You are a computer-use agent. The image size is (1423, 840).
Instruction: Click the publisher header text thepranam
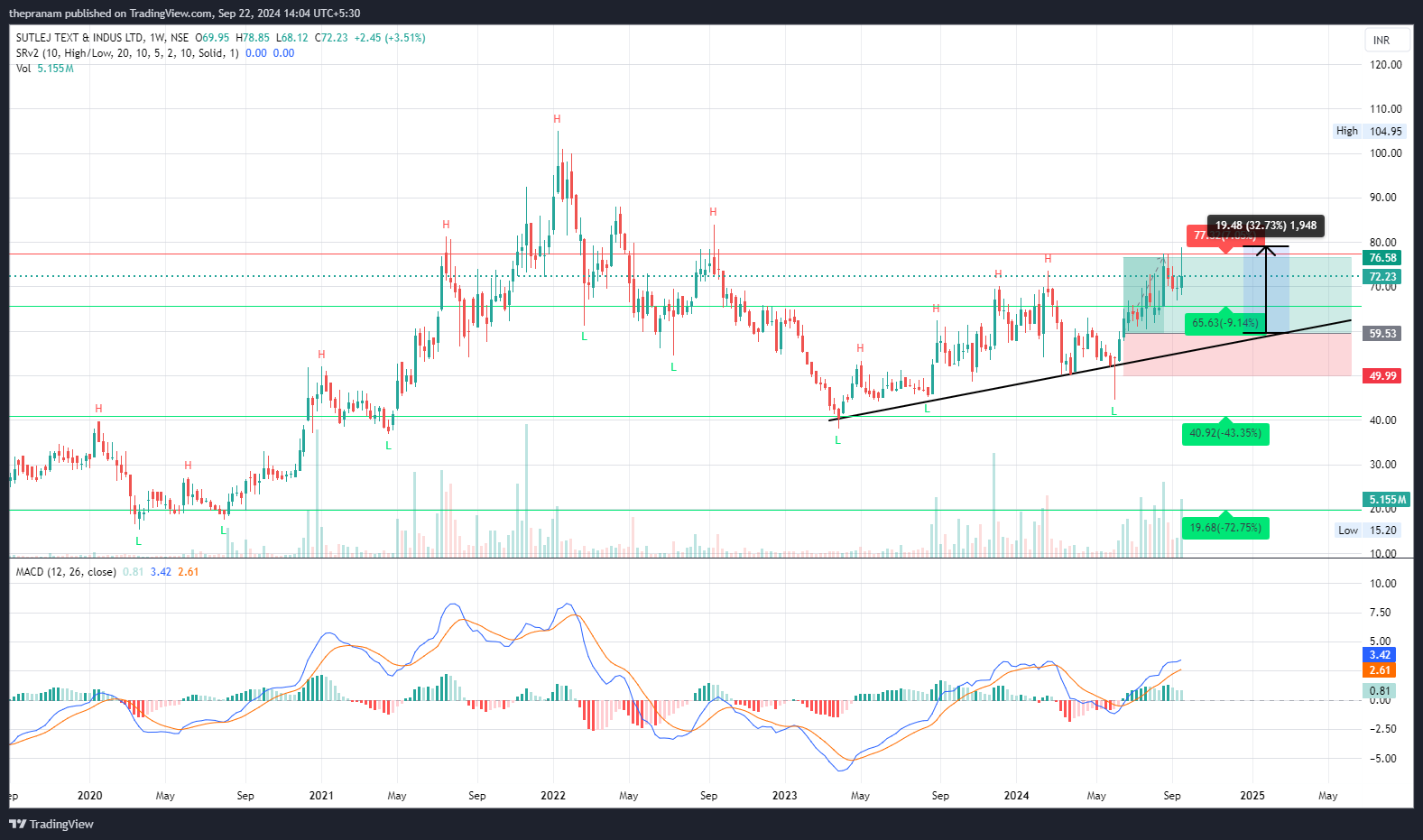[34, 14]
